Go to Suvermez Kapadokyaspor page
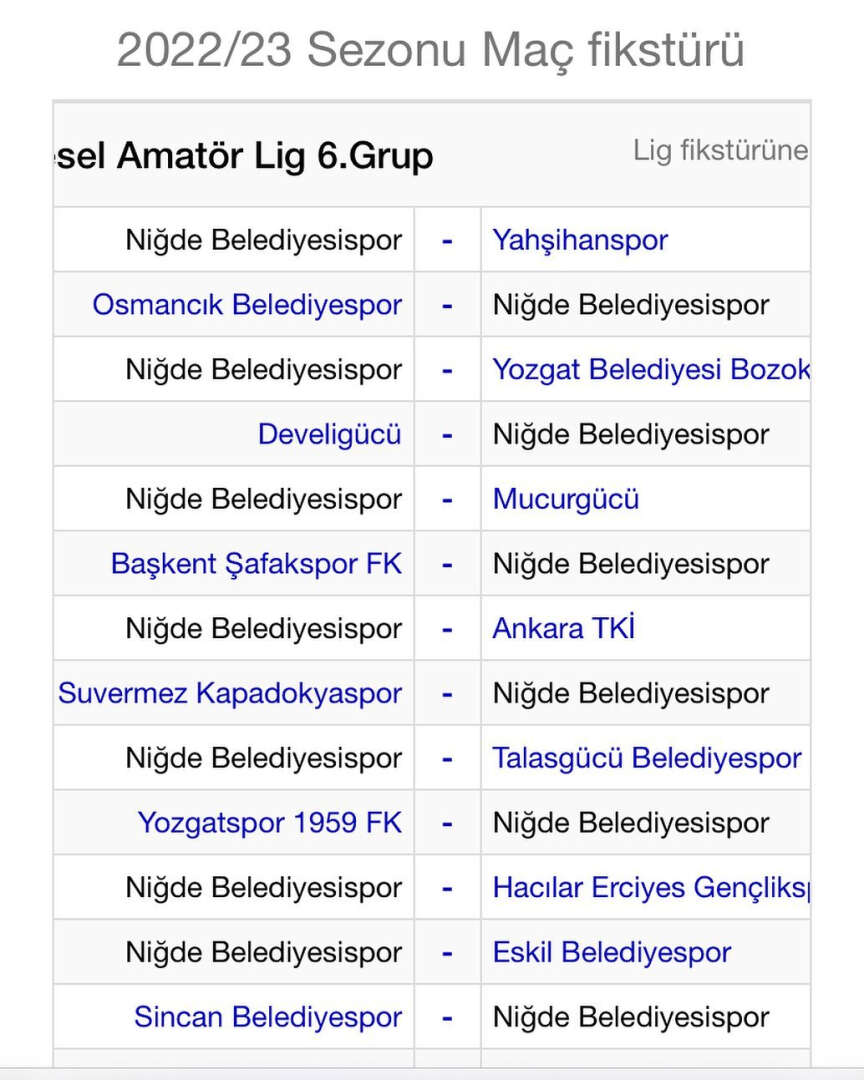 tap(230, 693)
